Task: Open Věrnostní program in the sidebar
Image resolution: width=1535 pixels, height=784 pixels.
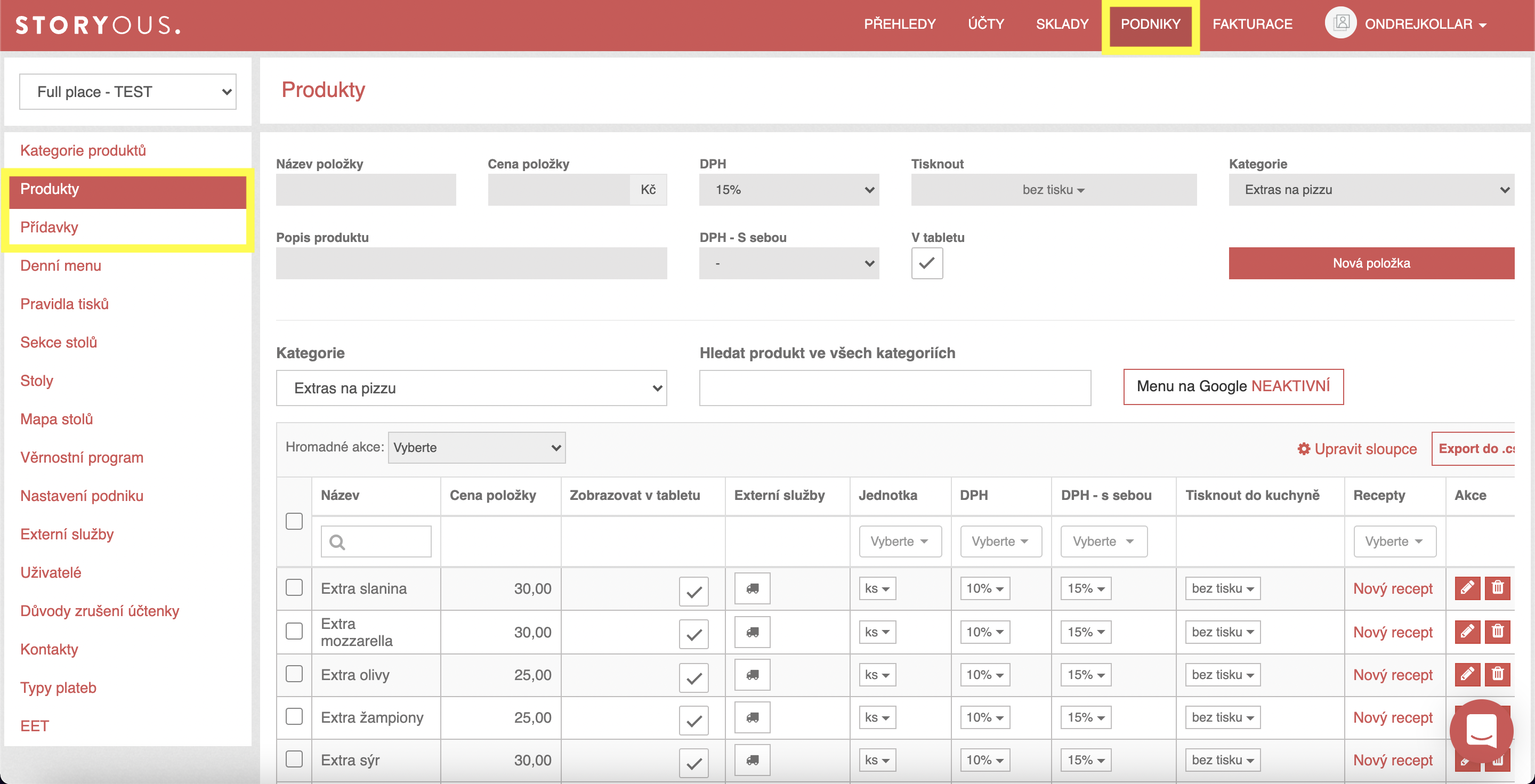Action: point(82,457)
